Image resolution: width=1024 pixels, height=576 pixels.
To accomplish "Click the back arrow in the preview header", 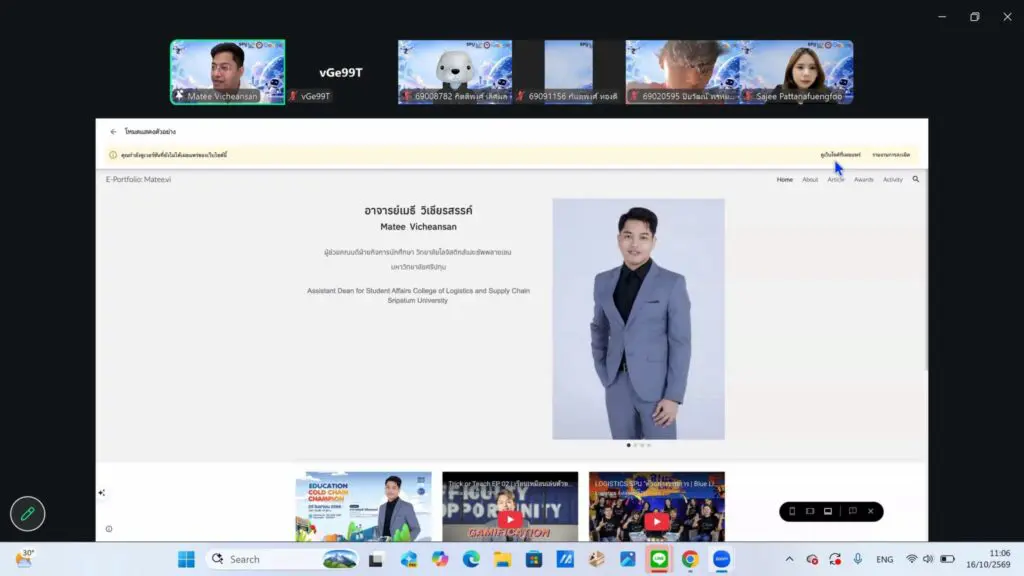I will [113, 131].
